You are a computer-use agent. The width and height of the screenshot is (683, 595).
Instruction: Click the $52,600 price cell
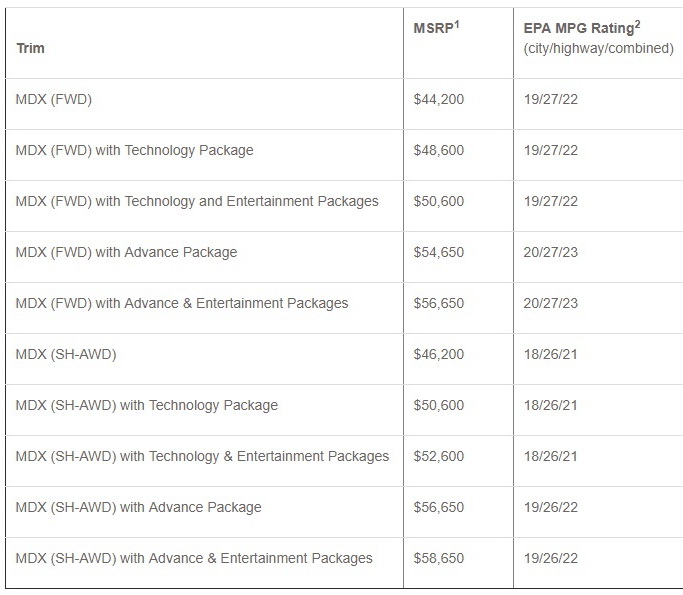[x=438, y=456]
